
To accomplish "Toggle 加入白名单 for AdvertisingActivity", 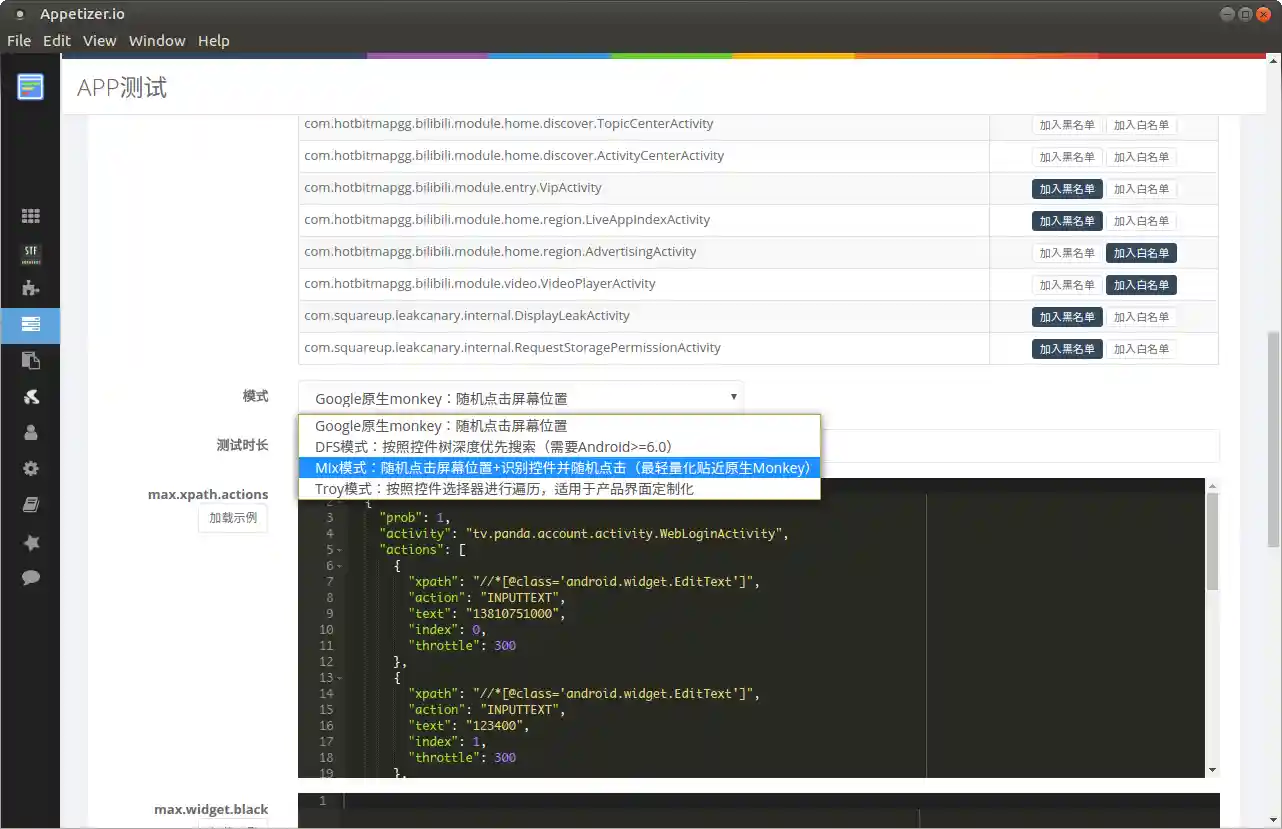I will (1141, 253).
